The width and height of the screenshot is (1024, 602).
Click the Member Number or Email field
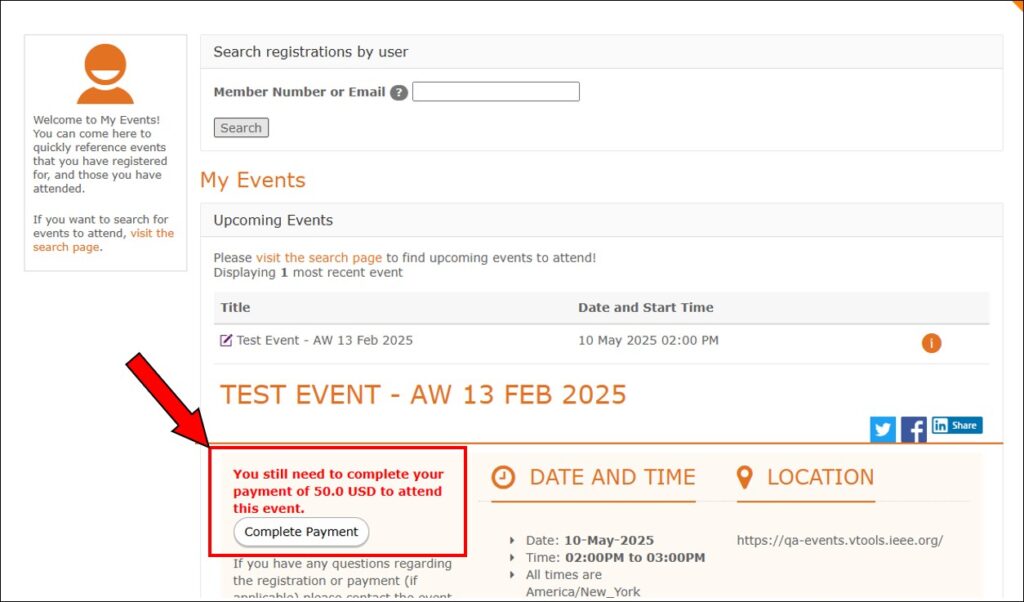[x=496, y=91]
